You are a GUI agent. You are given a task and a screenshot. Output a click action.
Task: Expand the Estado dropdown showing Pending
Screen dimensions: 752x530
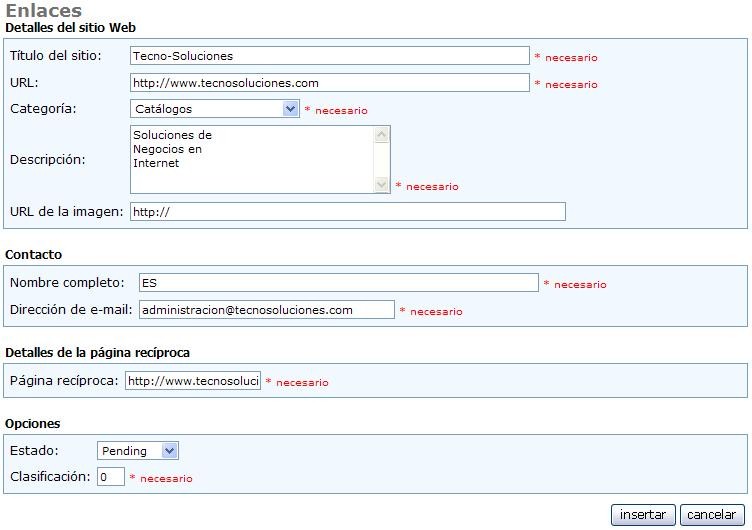(x=137, y=451)
